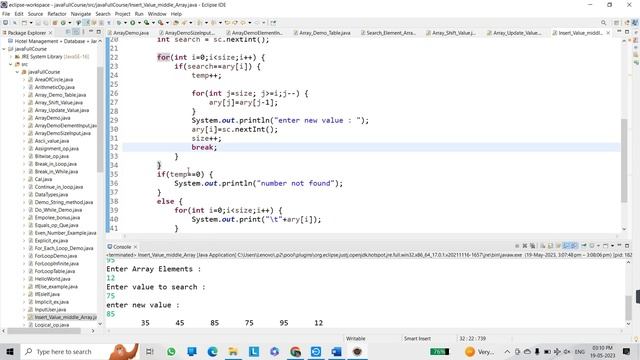Collapse the javaFullCourse project node
640x360 pixels.
click(4, 49)
